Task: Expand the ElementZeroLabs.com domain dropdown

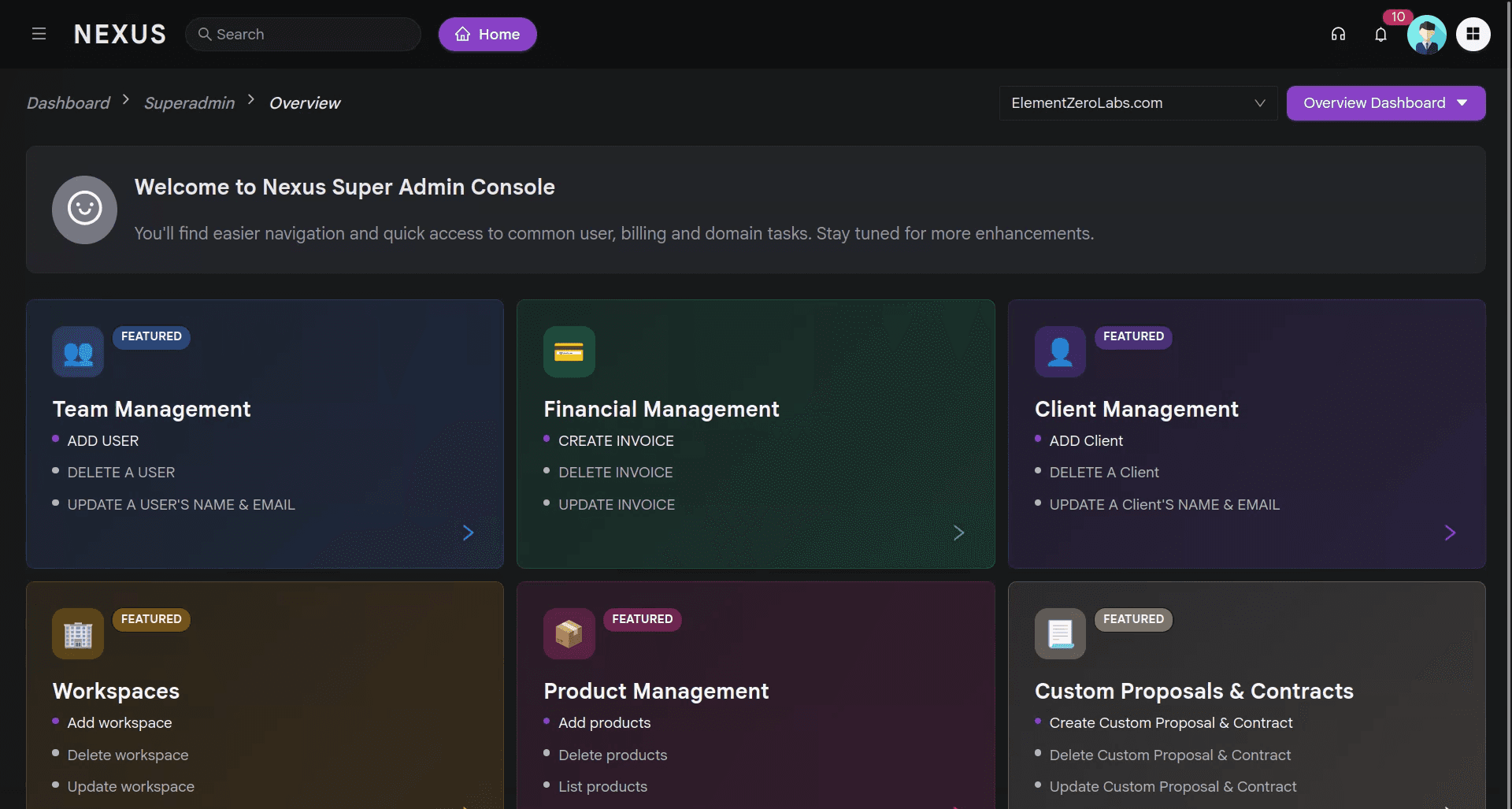Action: tap(1138, 103)
